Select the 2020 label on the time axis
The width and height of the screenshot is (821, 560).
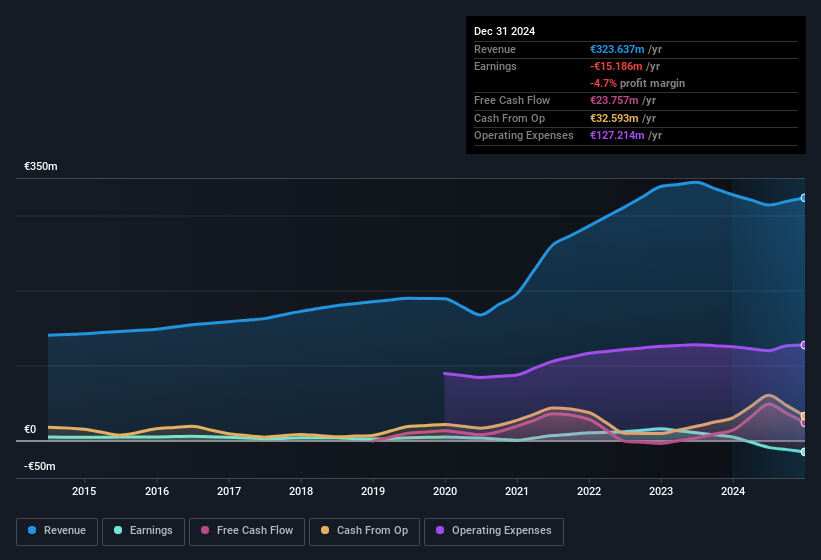[x=445, y=491]
